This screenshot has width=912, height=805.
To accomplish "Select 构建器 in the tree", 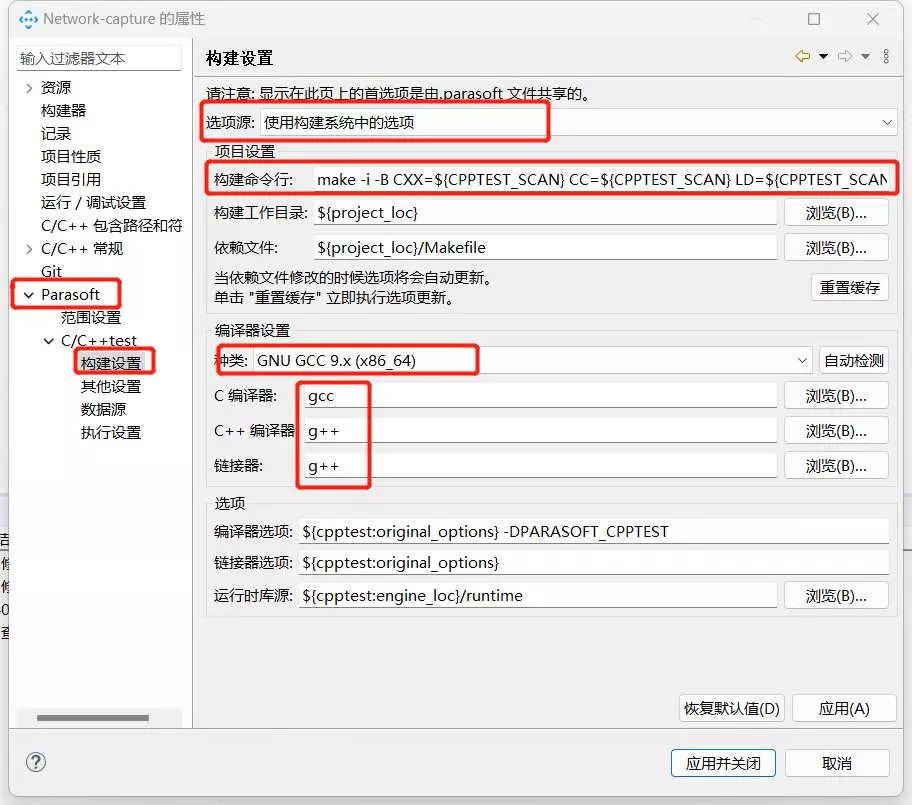I will pos(63,111).
